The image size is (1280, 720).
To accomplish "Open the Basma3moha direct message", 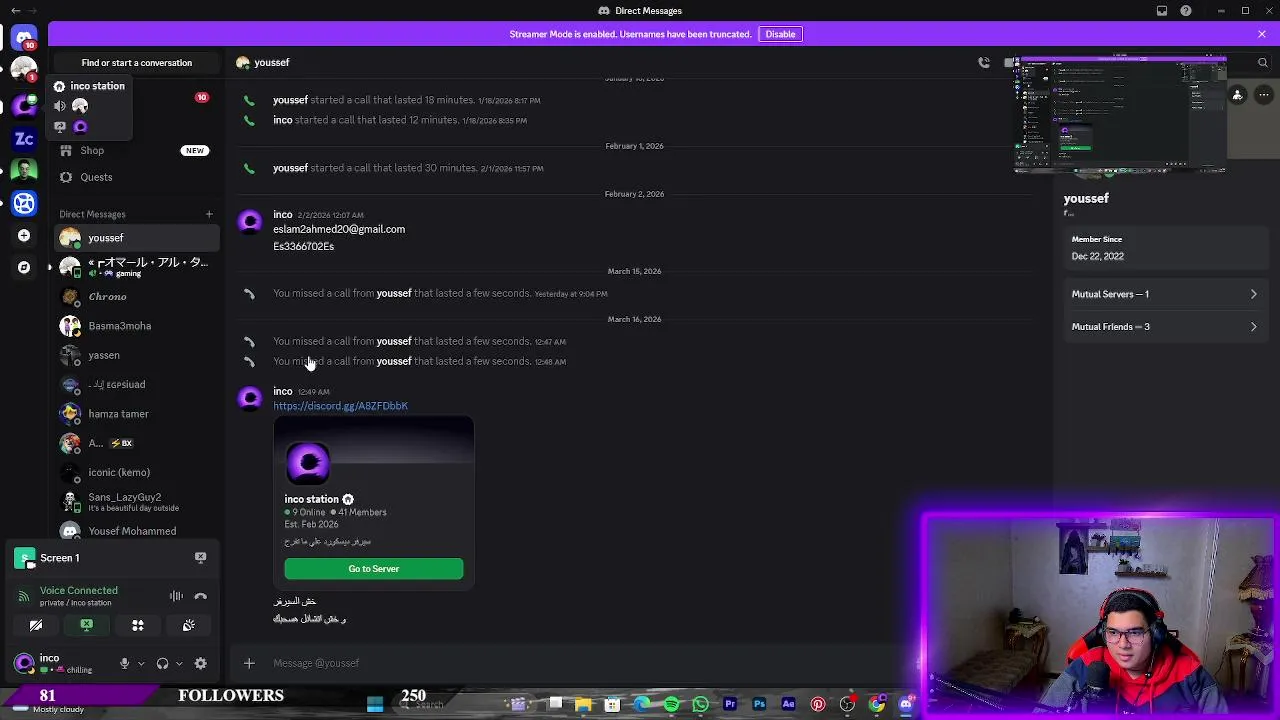I will coord(137,326).
